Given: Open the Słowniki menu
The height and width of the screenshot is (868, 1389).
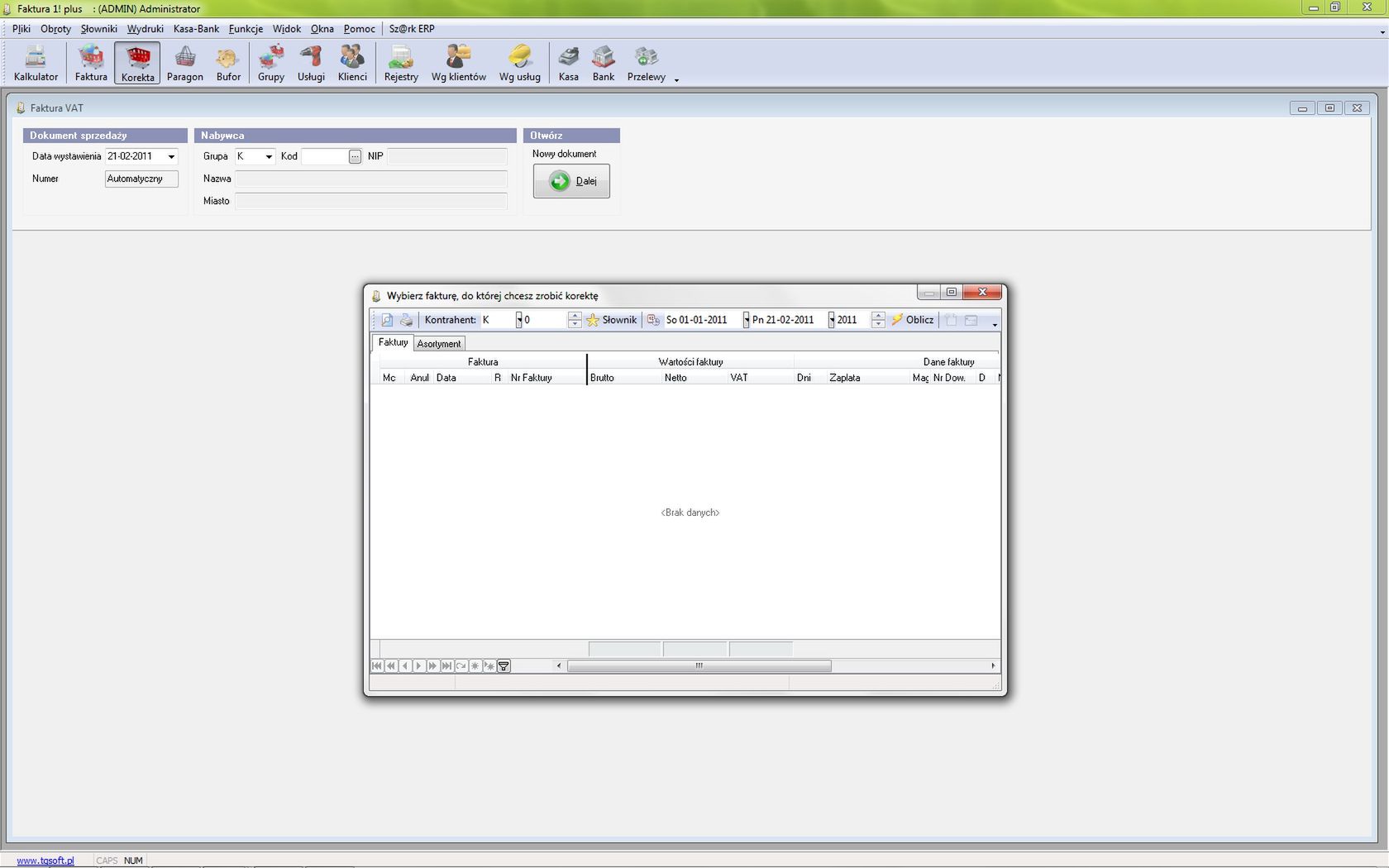Looking at the screenshot, I should tap(99, 29).
